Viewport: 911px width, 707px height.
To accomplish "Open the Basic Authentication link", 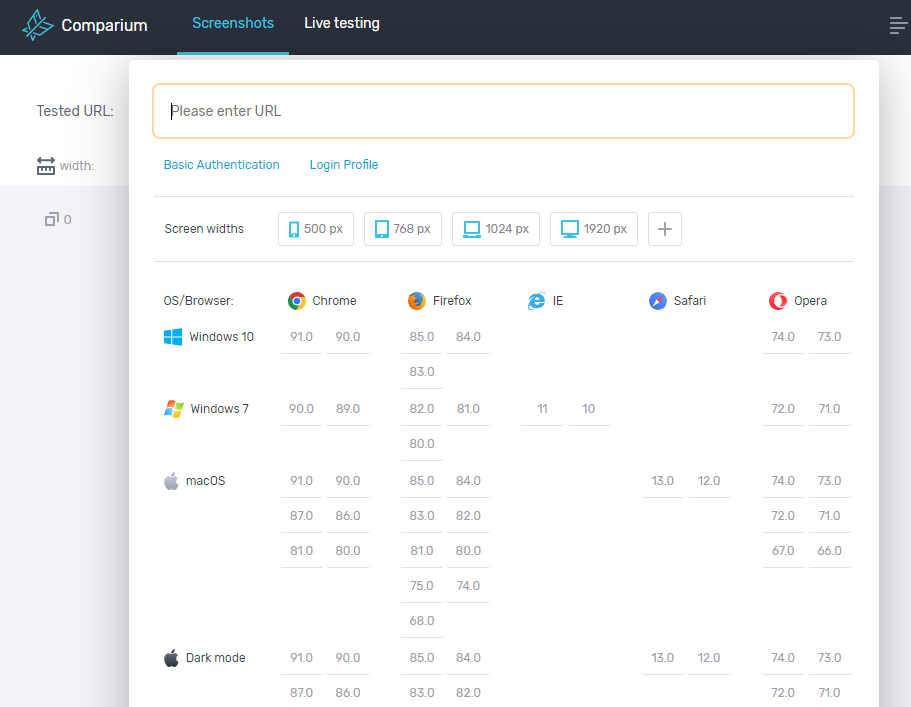I will (x=221, y=165).
